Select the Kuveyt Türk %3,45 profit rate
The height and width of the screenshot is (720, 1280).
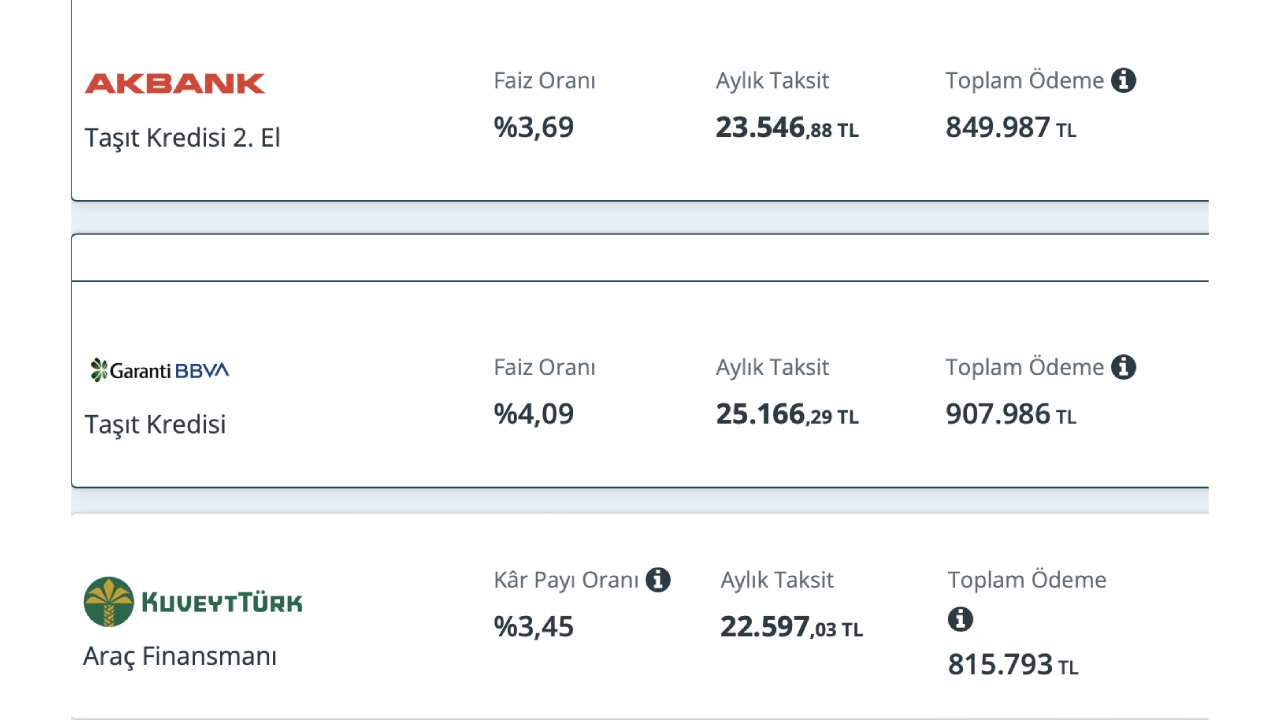(x=534, y=627)
